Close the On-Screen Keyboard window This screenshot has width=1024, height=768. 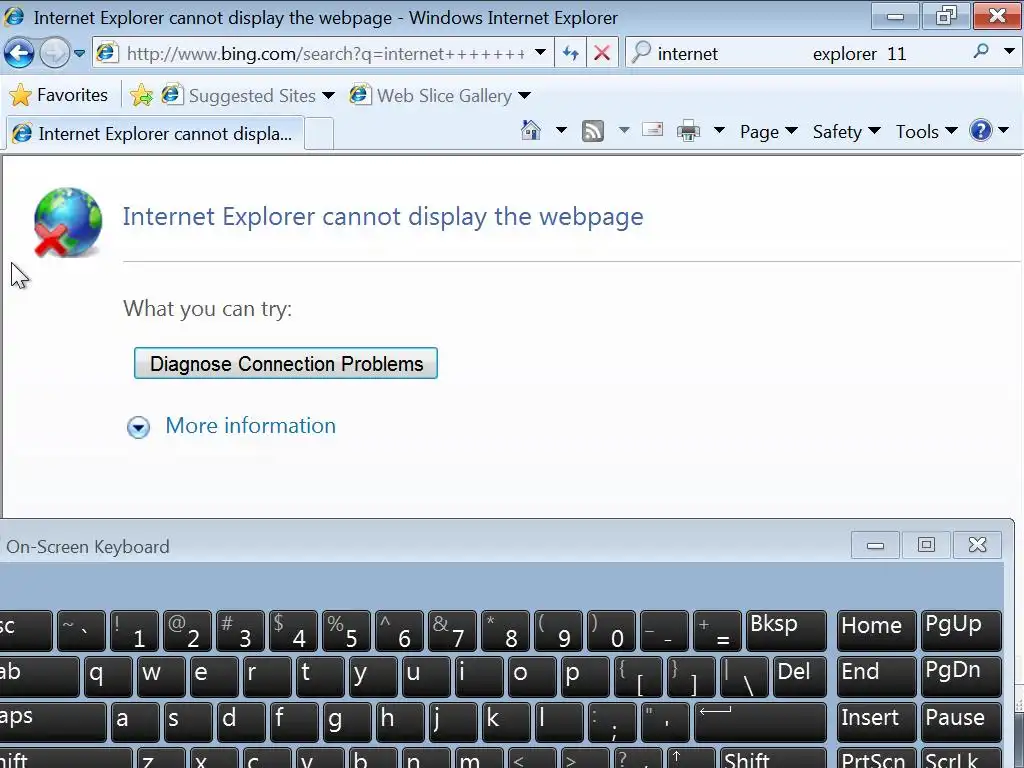pyautogui.click(x=977, y=545)
